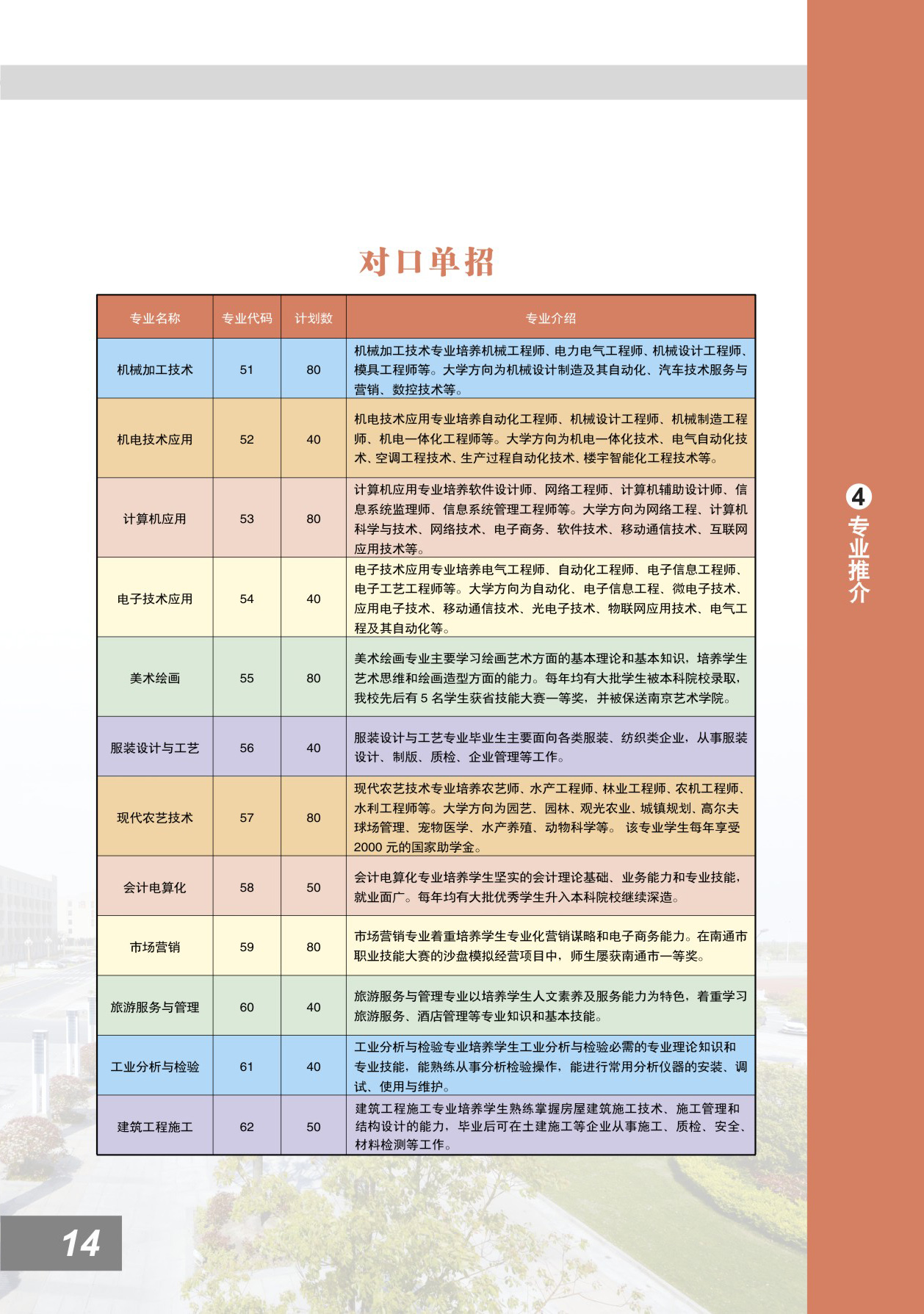Click the 建筑工程施工 major name cell
The image size is (924, 1314).
[x=155, y=1127]
